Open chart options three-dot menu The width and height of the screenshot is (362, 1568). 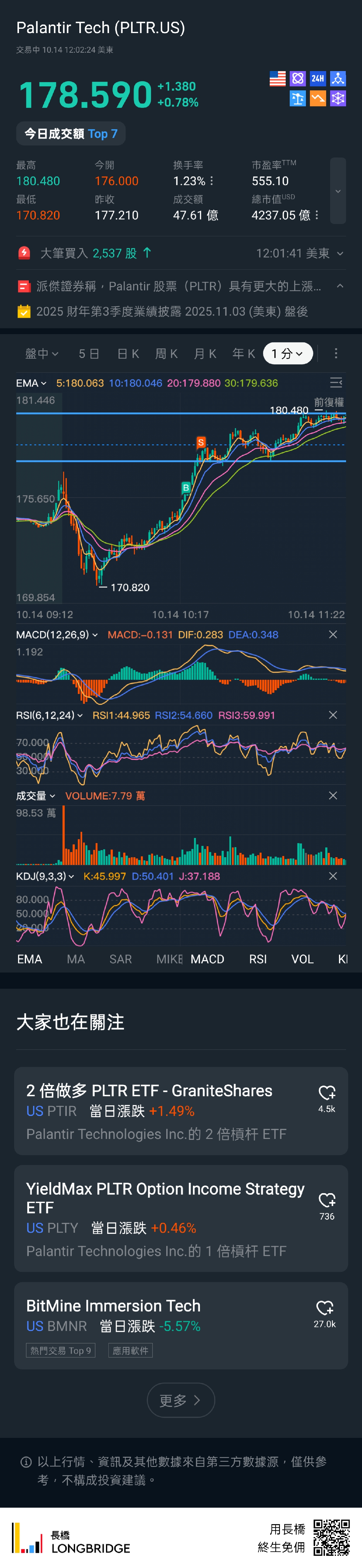click(x=336, y=354)
